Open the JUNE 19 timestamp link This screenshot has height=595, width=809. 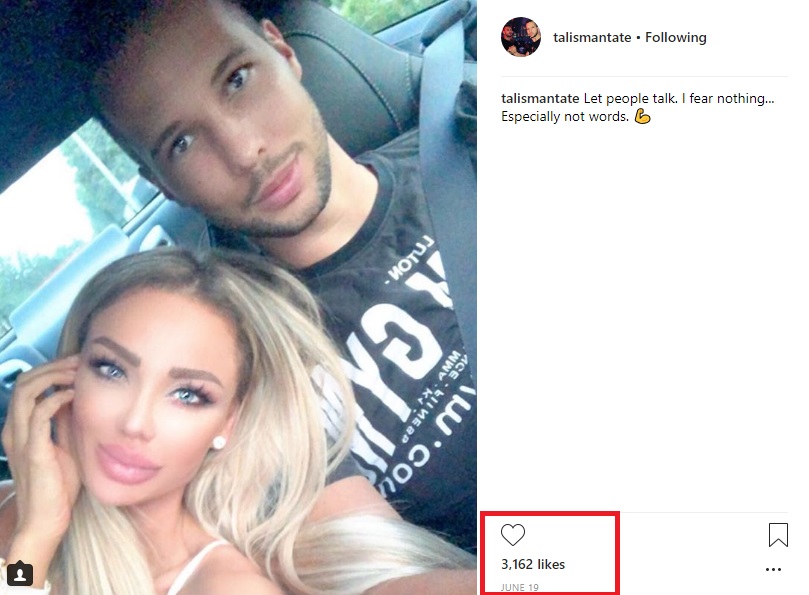pos(520,587)
